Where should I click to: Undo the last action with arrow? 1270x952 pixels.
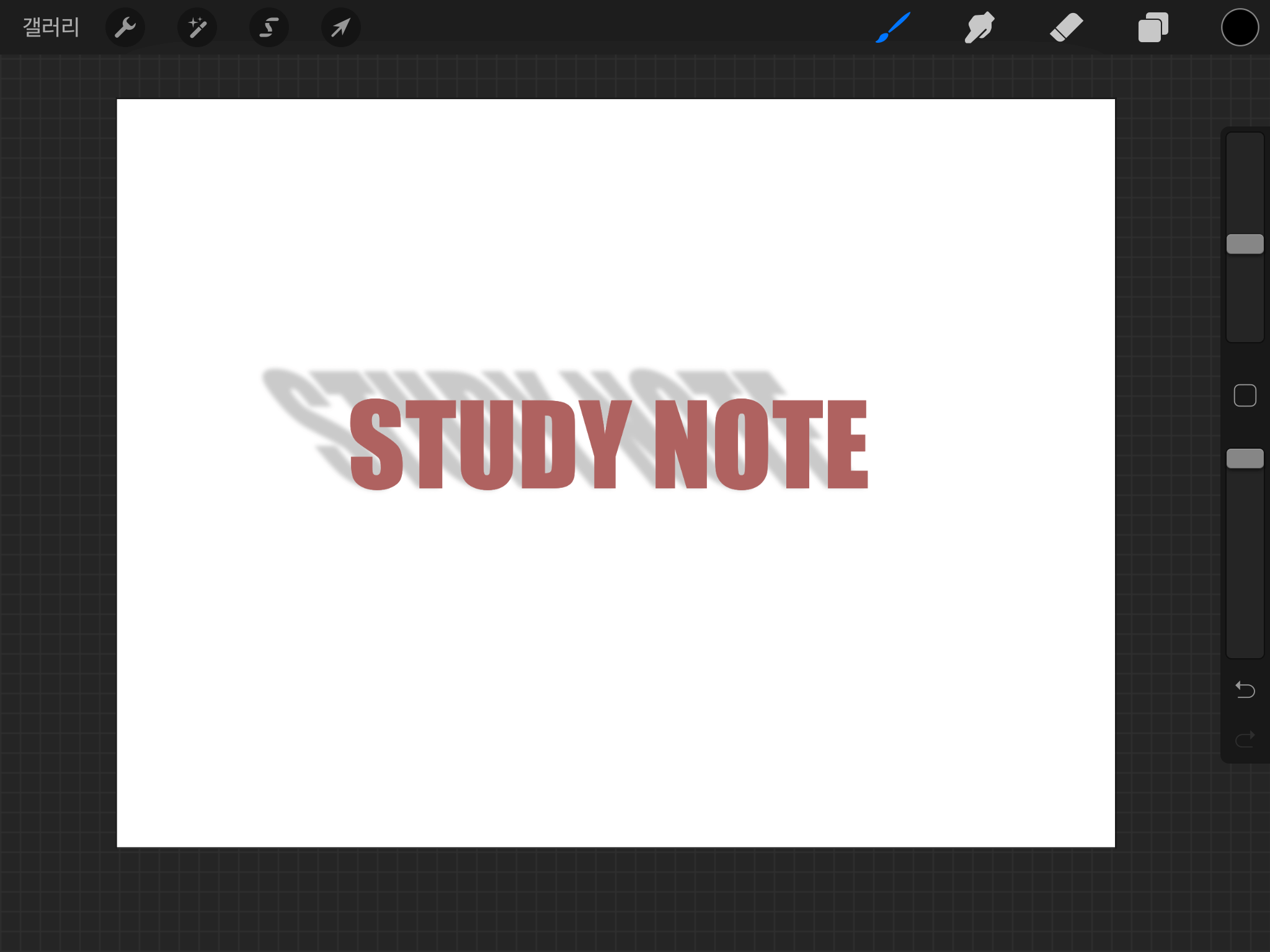tap(1245, 689)
